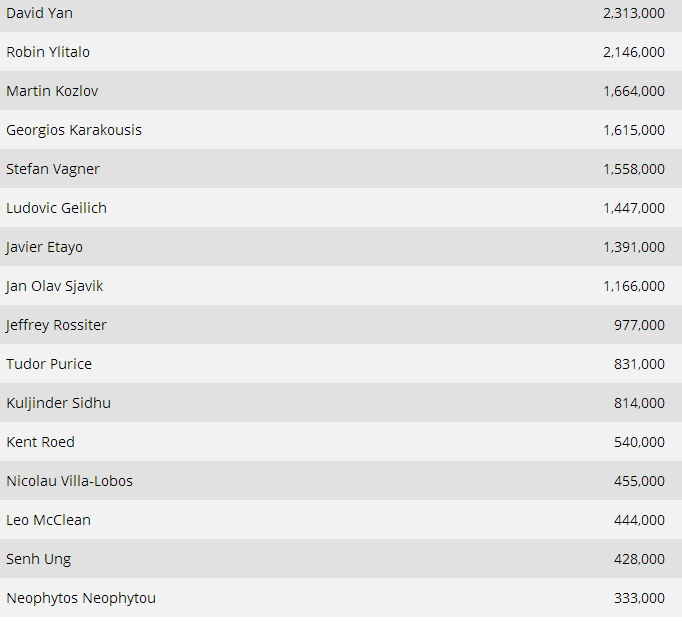Select player Ludovic Geilich
The height and width of the screenshot is (622, 682).
(x=56, y=208)
